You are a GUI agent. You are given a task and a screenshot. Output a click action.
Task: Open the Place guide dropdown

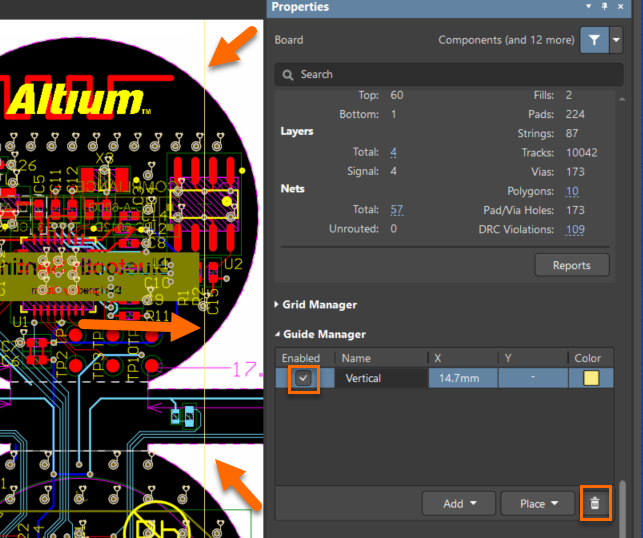pos(537,504)
